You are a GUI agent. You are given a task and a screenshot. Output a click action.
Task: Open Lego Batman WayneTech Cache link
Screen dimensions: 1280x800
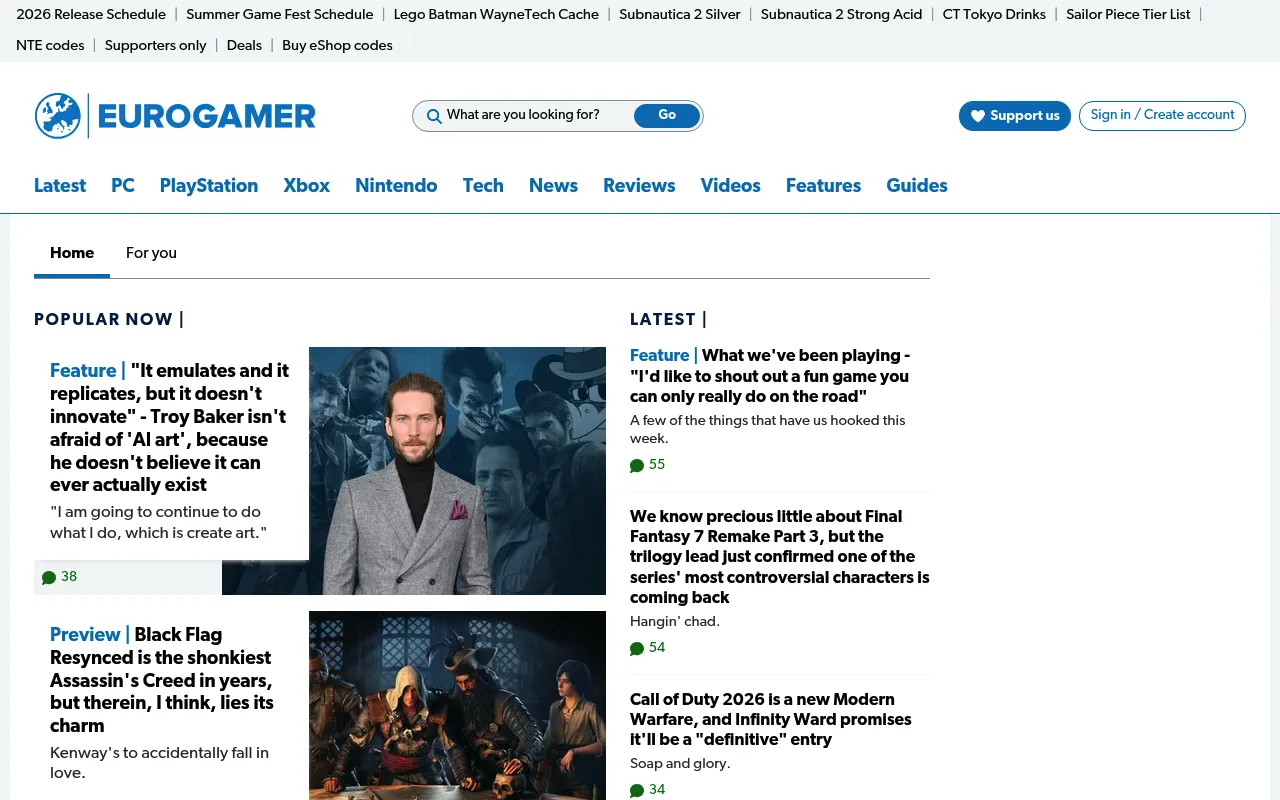click(x=496, y=15)
